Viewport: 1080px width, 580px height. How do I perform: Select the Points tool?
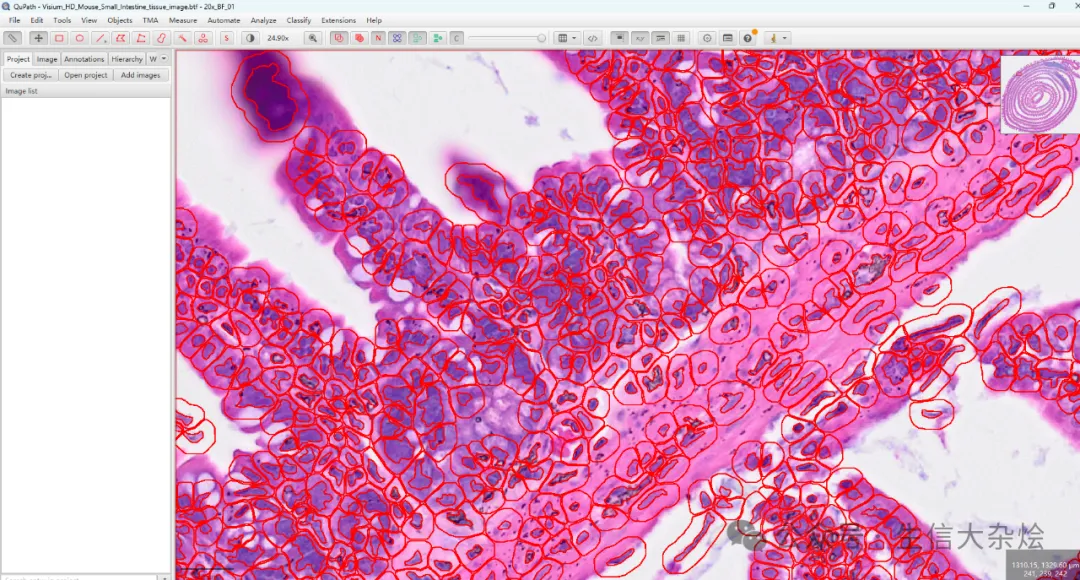(x=203, y=39)
